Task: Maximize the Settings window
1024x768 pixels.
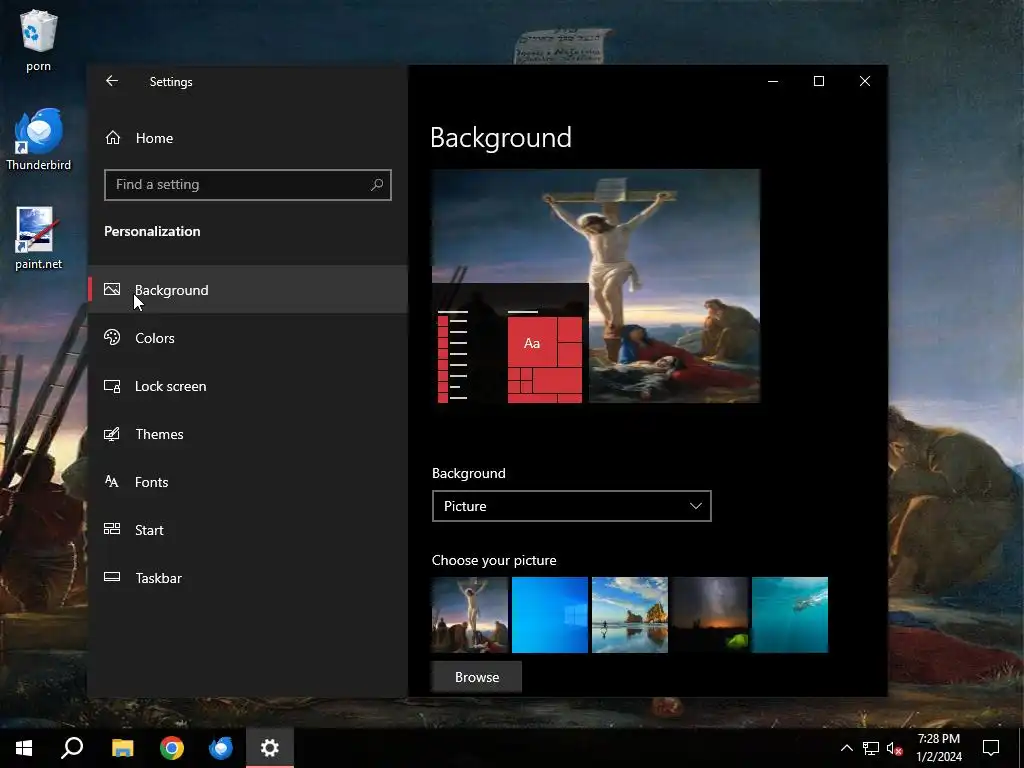Action: 819,81
